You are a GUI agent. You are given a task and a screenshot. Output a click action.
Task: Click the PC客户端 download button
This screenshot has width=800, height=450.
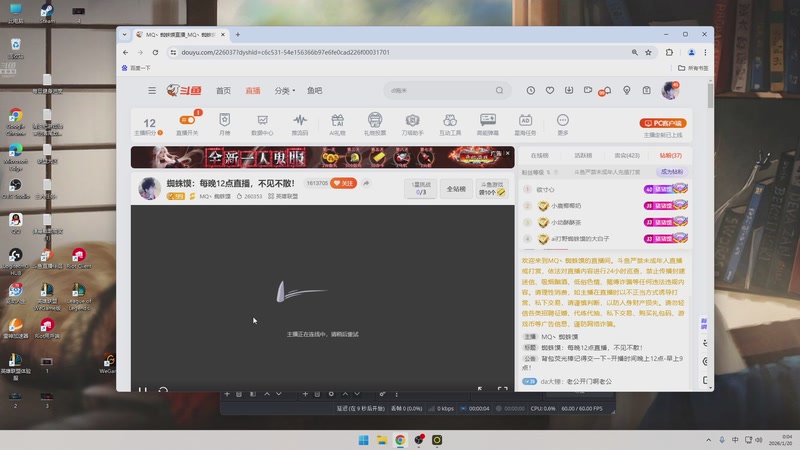663,123
